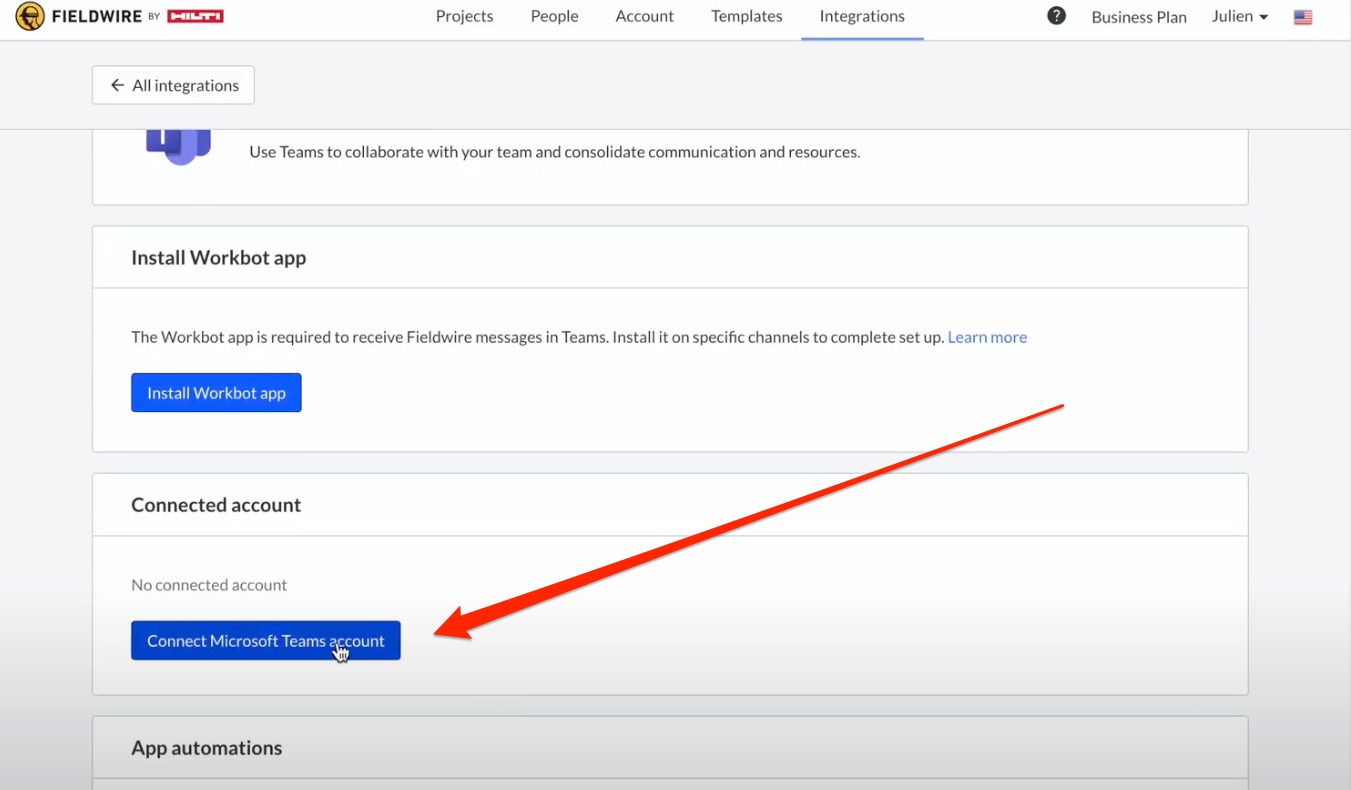Expand the Julien user dropdown
This screenshot has height=790, width=1351.
1240,17
